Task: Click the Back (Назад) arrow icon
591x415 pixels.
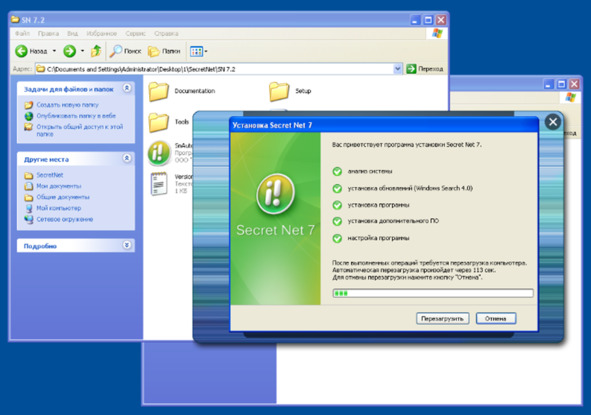Action: (21, 51)
